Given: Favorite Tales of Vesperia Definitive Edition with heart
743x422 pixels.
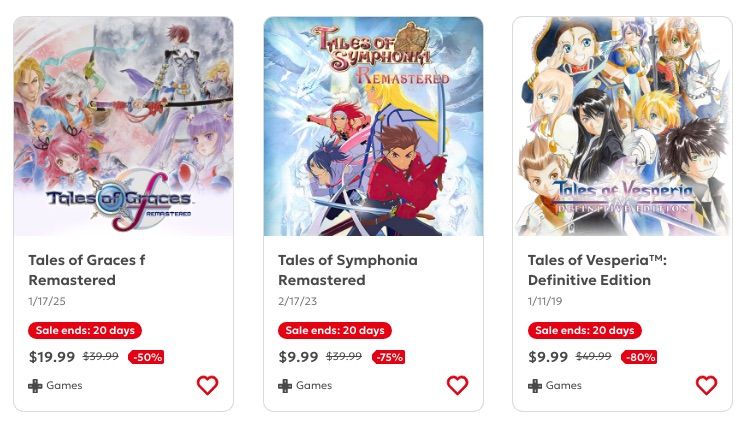Looking at the screenshot, I should coord(707,385).
